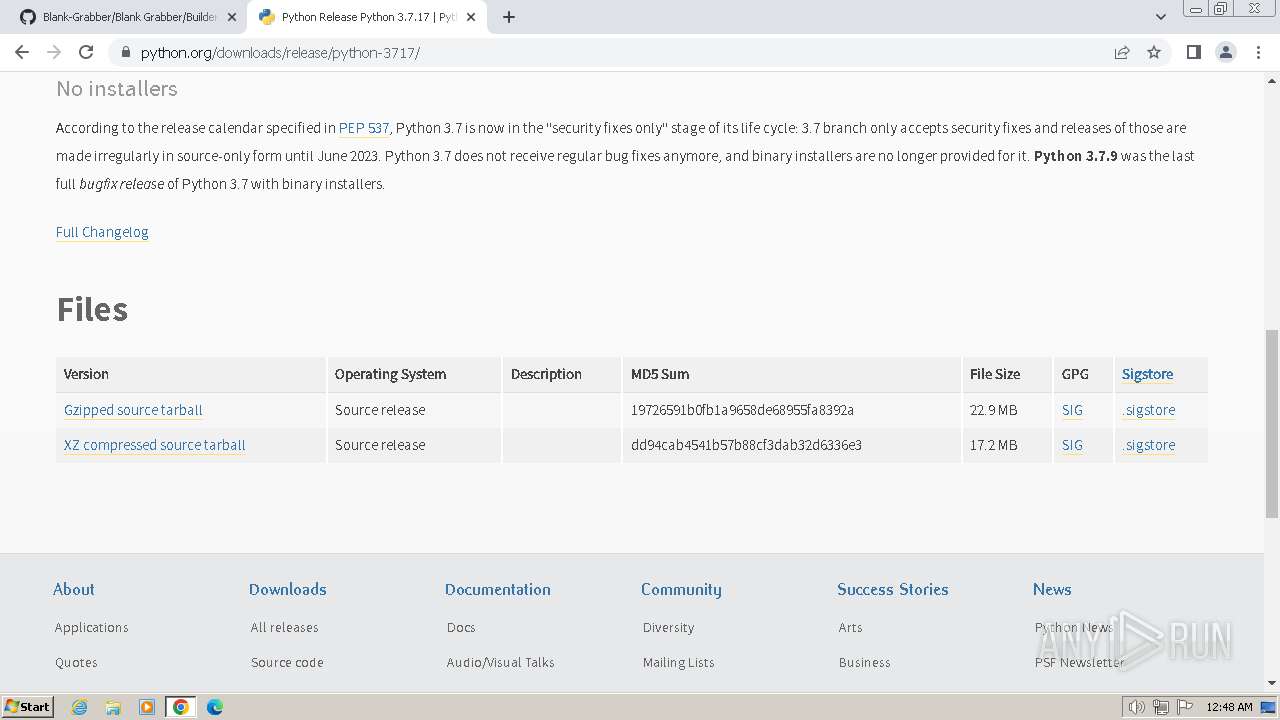Open .sigstore for XZ compressed tarball

[x=1149, y=445]
